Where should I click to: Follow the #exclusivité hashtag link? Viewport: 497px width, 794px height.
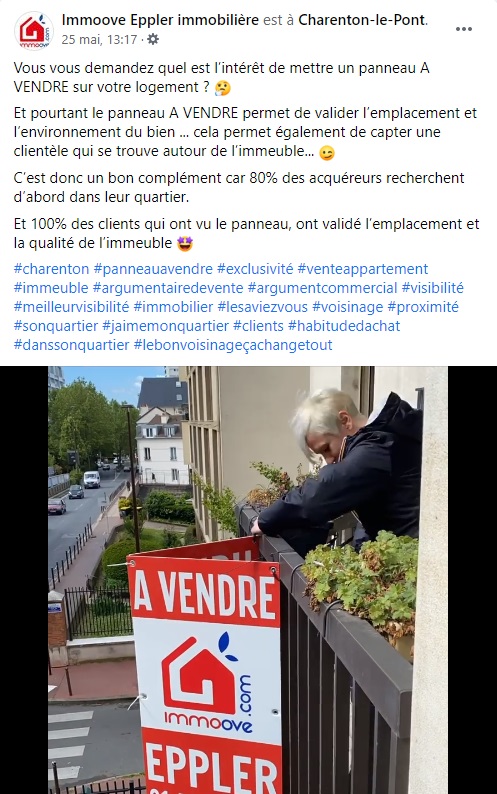(255, 268)
